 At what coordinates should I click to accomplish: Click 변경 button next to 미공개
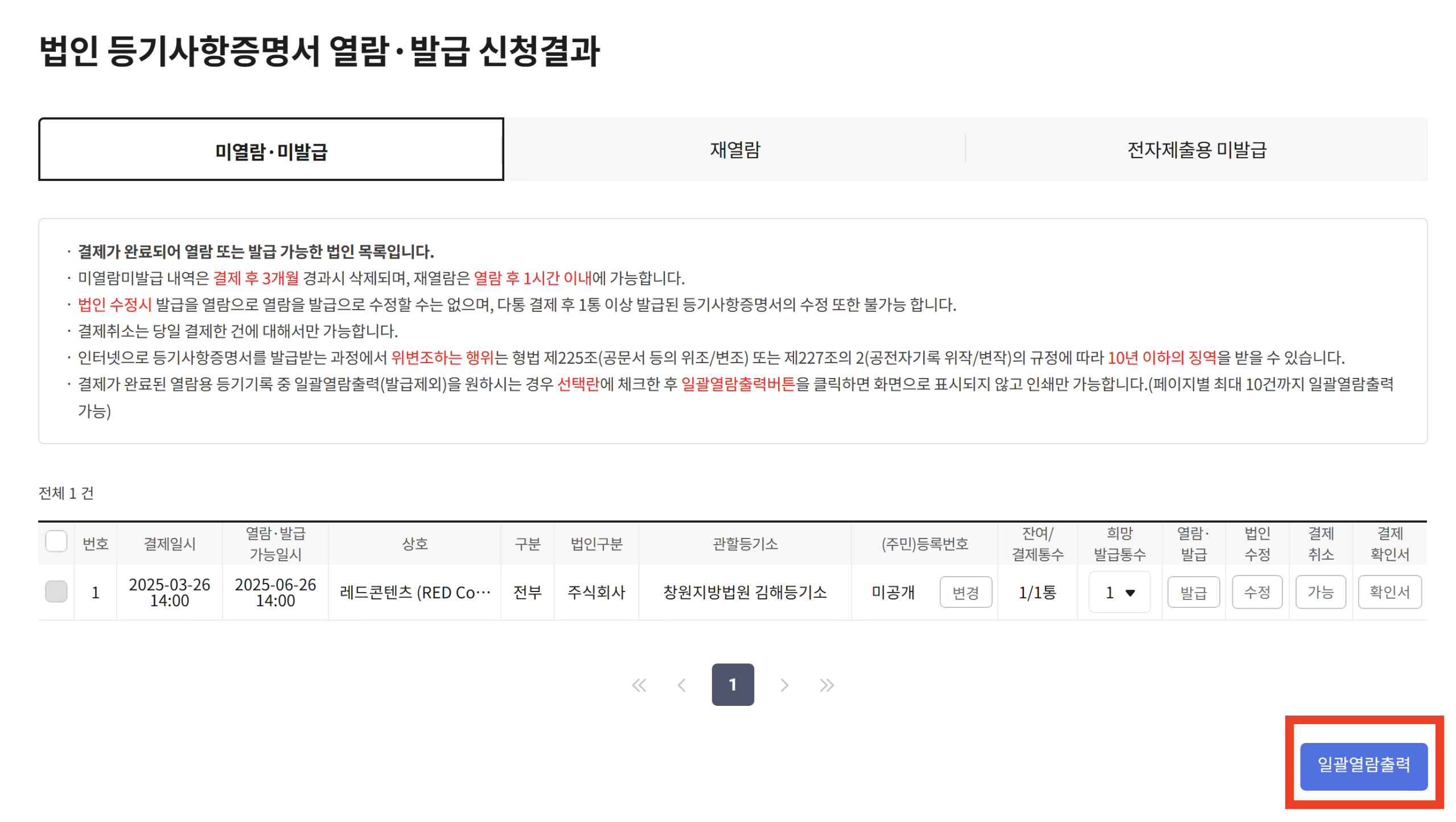tap(965, 593)
